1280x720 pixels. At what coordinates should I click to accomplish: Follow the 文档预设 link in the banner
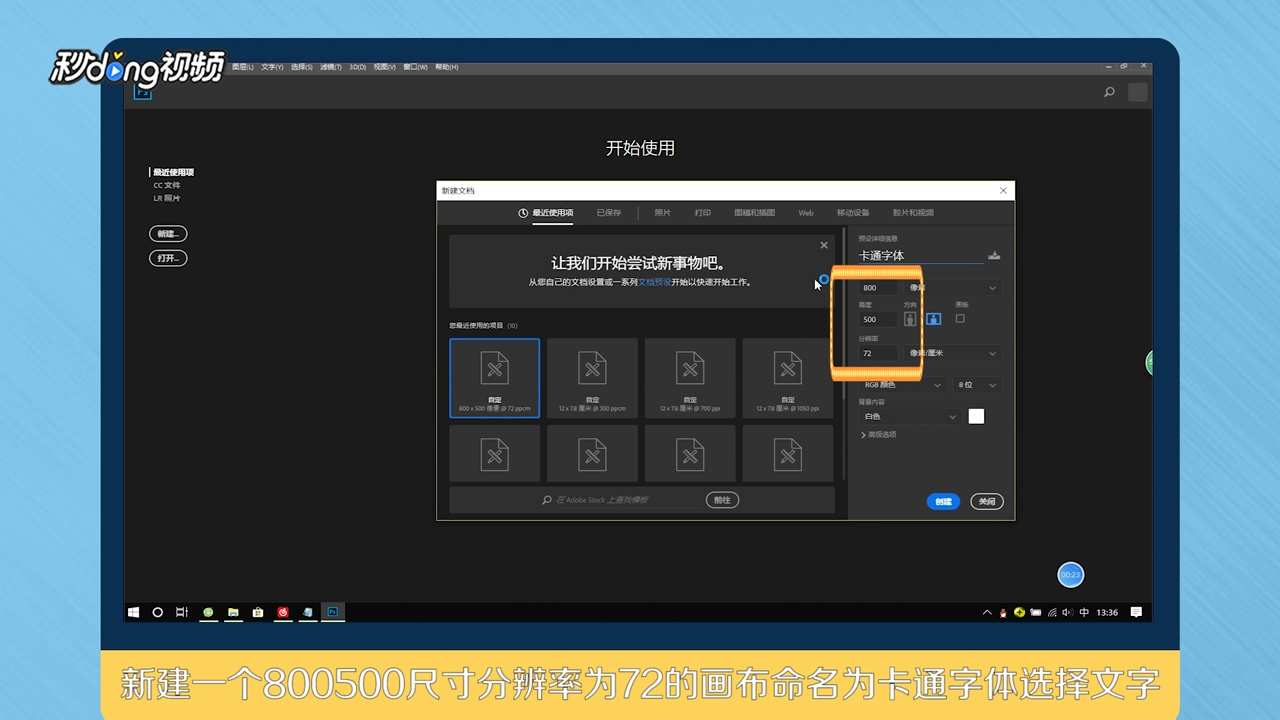tap(654, 283)
